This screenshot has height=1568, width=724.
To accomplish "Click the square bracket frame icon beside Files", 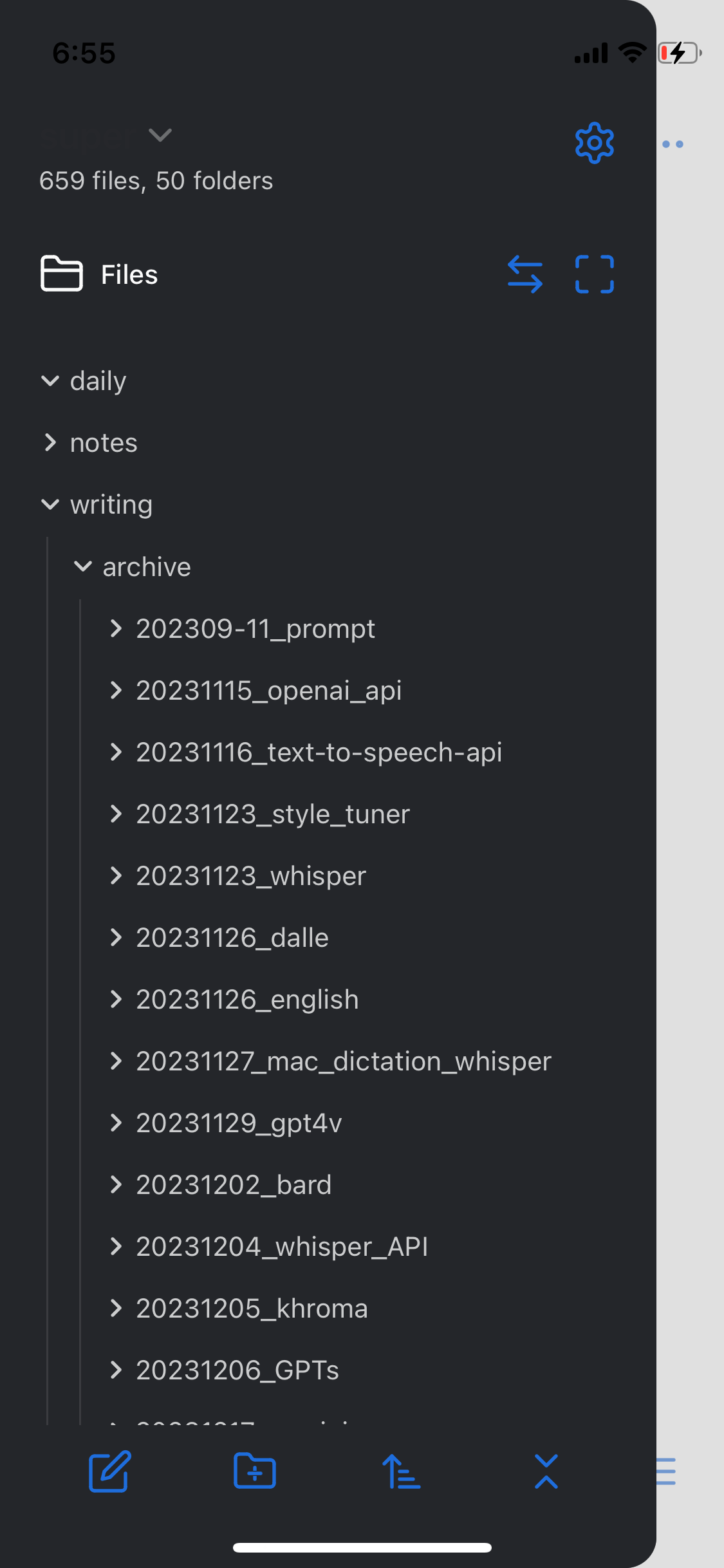I will [594, 274].
